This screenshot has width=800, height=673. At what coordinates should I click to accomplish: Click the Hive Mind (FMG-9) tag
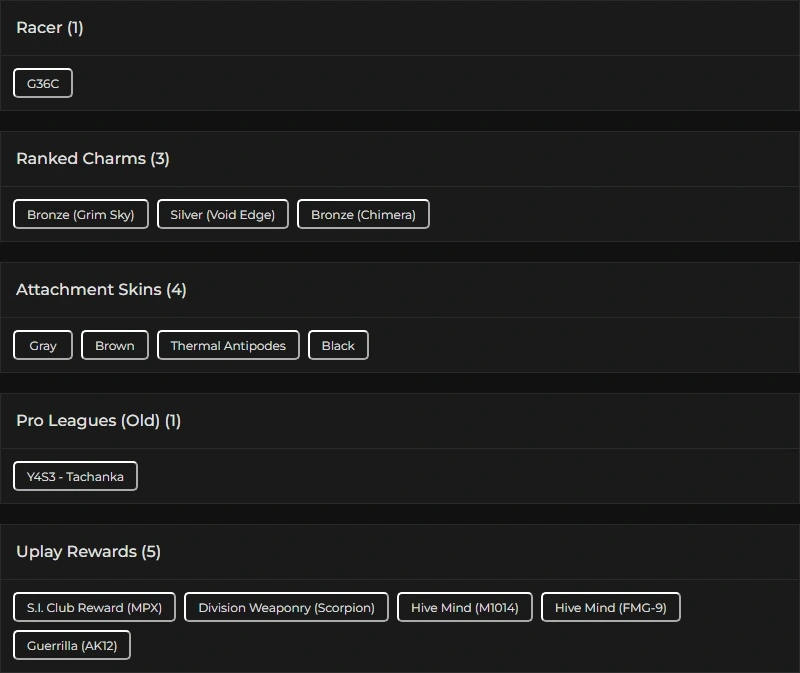(610, 608)
